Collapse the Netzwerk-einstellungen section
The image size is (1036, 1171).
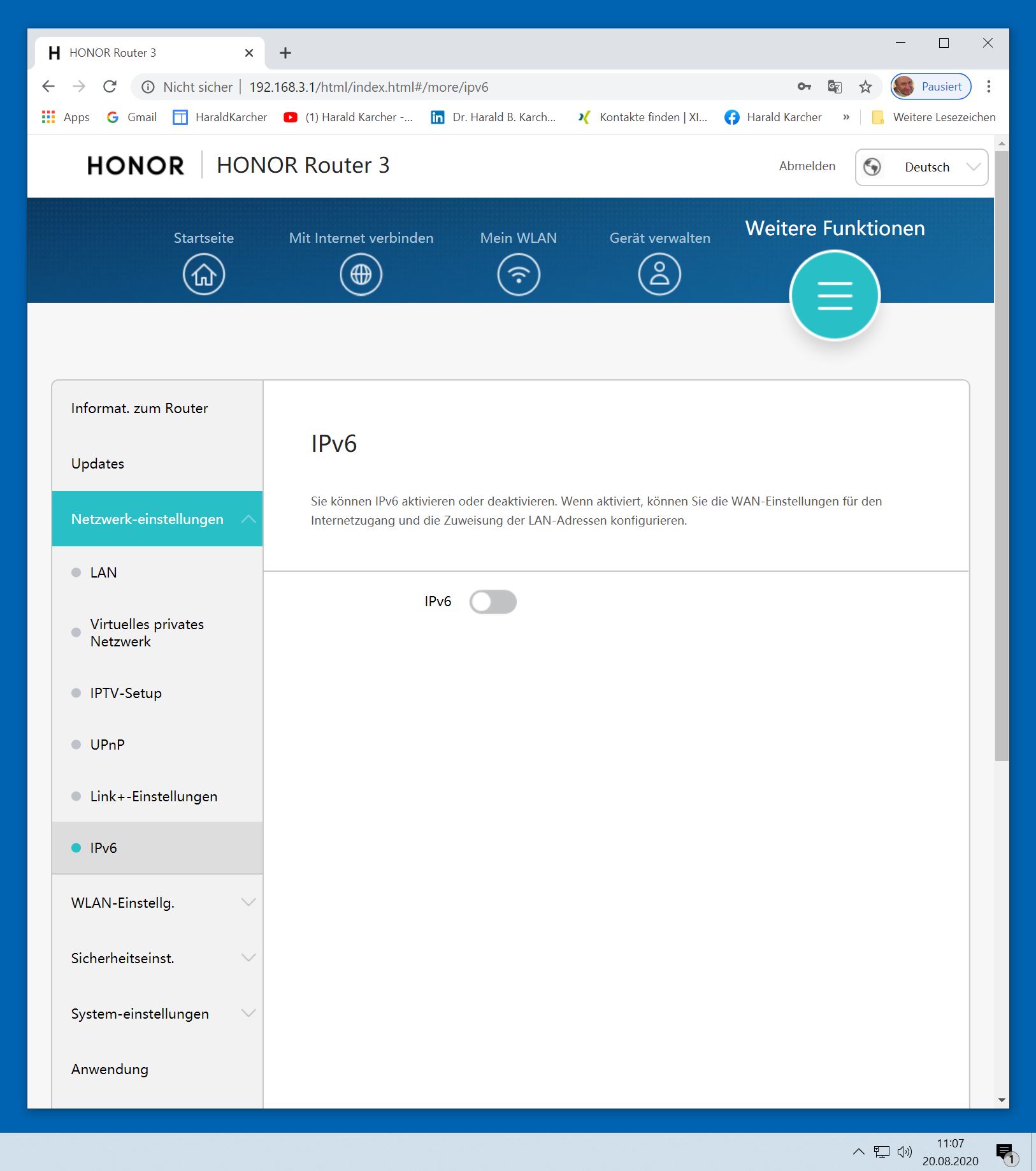click(x=157, y=519)
